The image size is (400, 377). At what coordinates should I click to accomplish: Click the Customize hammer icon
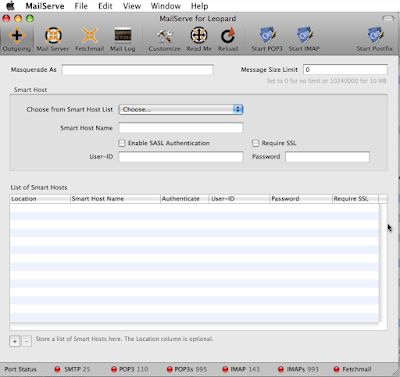(x=165, y=35)
